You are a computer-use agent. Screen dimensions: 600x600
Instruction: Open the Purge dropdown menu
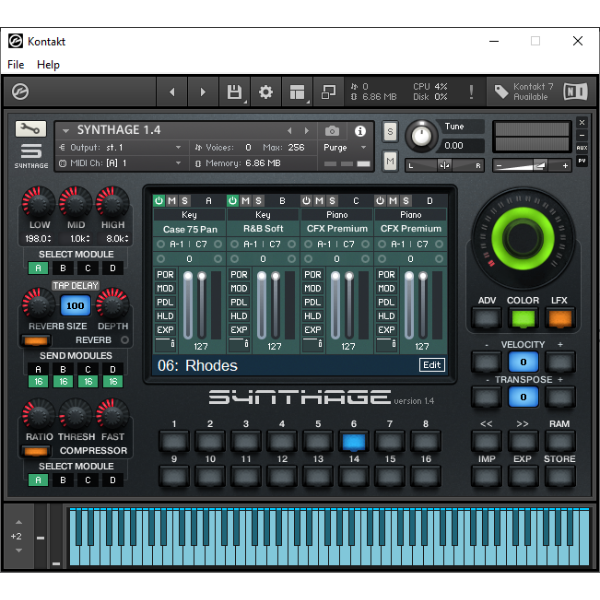point(344,147)
